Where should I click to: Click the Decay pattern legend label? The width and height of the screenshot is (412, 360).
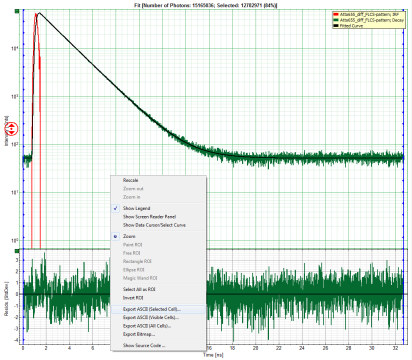(x=372, y=20)
